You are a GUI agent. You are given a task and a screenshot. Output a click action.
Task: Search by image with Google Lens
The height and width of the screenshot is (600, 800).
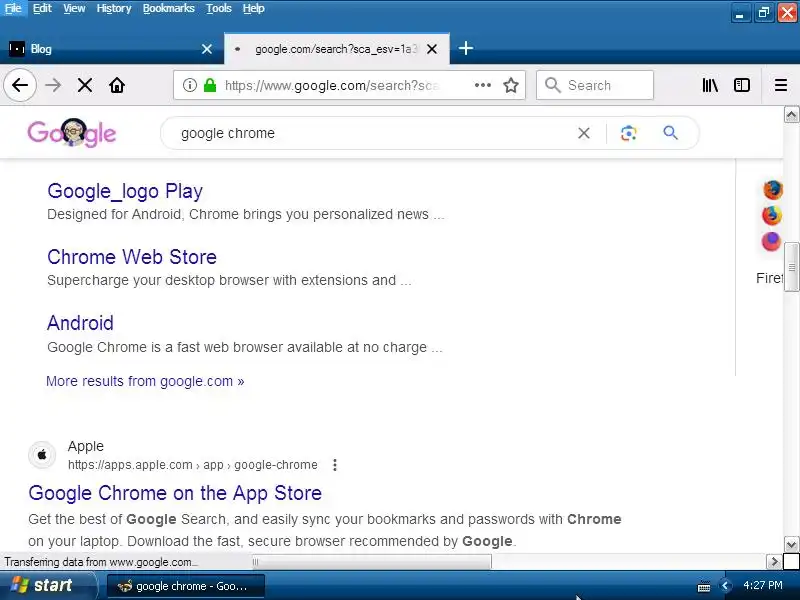[629, 133]
